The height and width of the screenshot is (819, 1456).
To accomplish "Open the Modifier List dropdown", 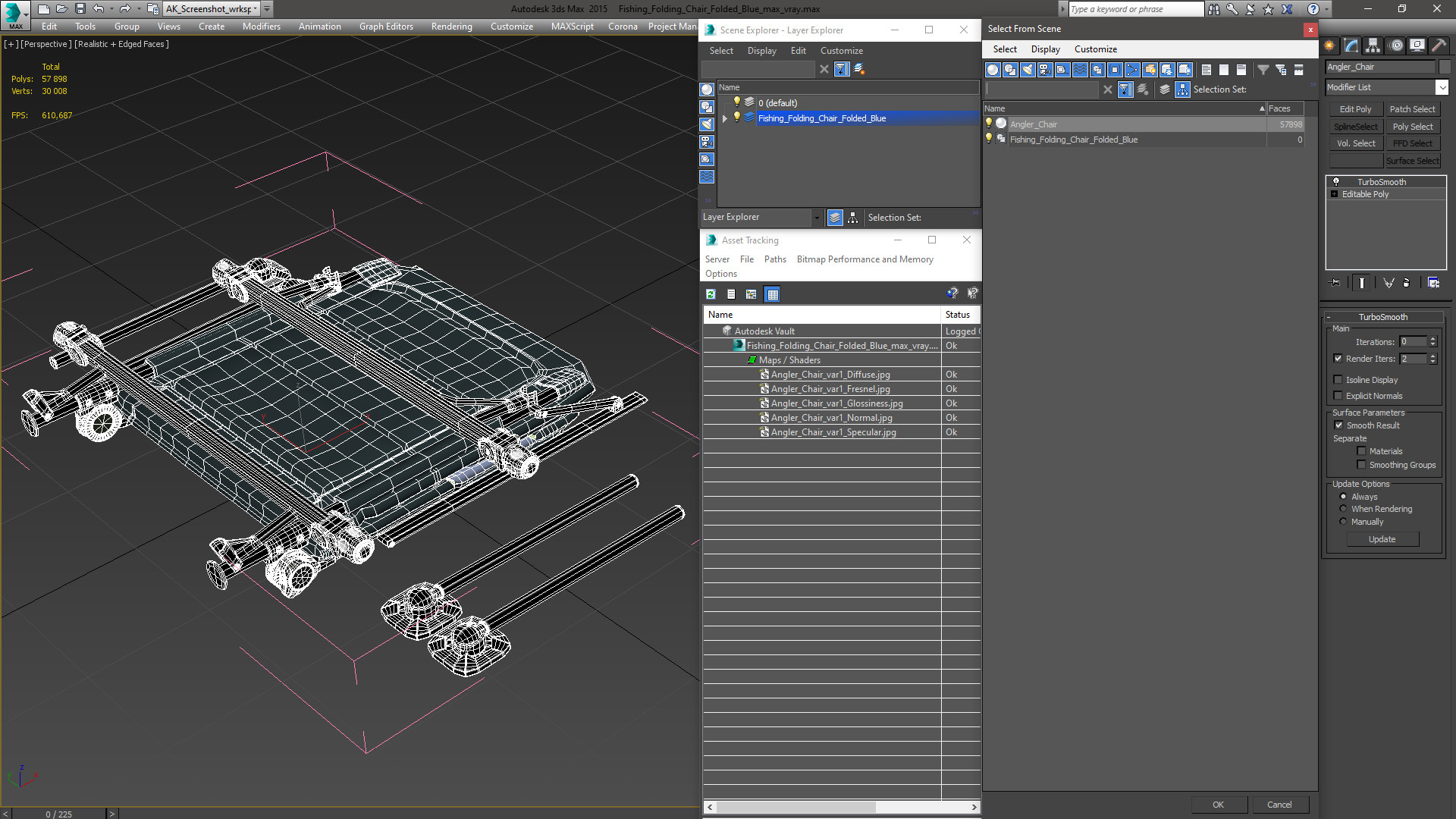I will tap(1442, 87).
